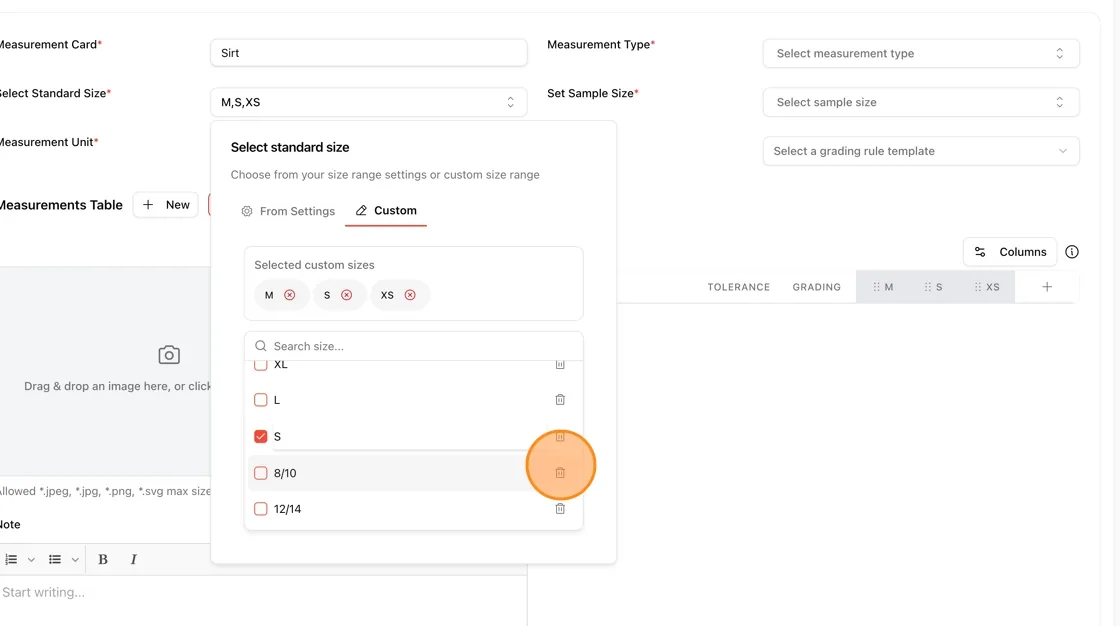Expand the grading rule template dropdown

point(921,151)
